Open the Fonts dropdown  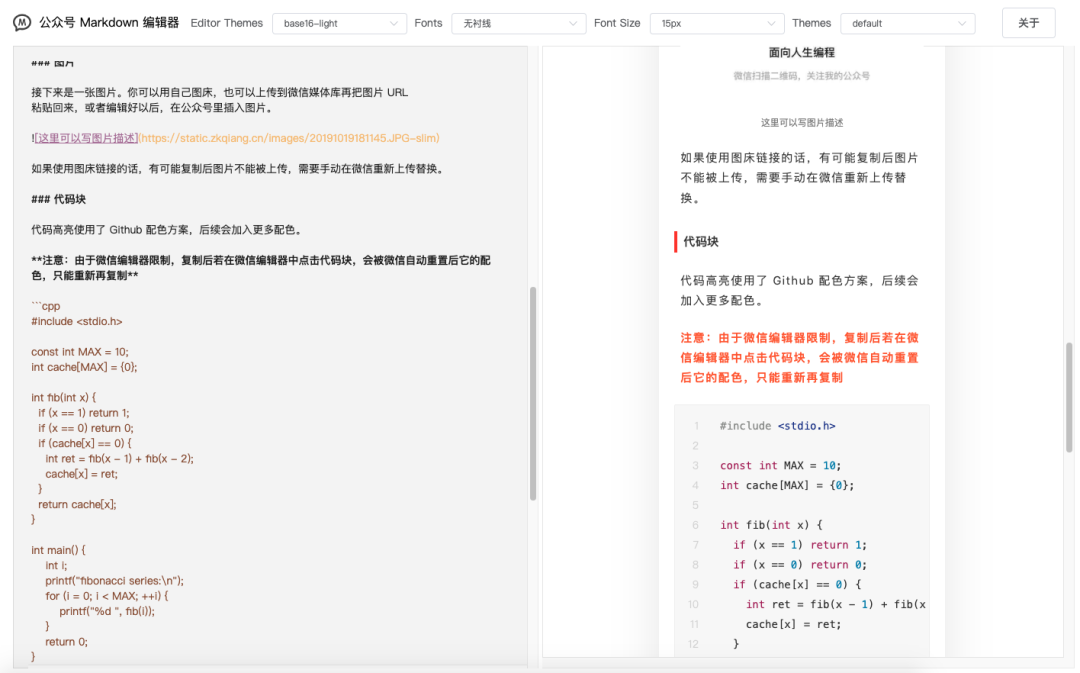click(518, 23)
